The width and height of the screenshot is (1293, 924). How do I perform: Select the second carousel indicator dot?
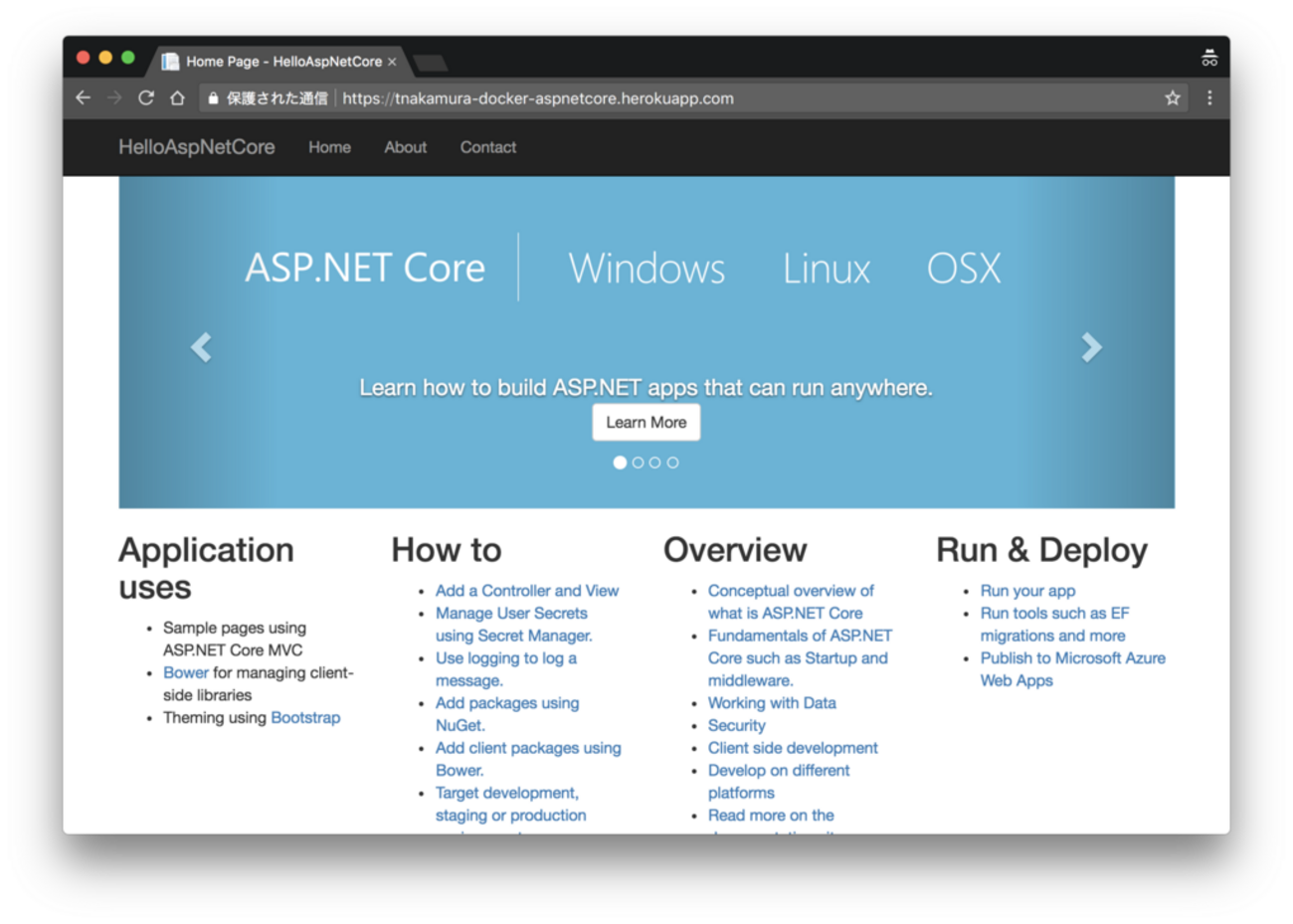tap(638, 462)
